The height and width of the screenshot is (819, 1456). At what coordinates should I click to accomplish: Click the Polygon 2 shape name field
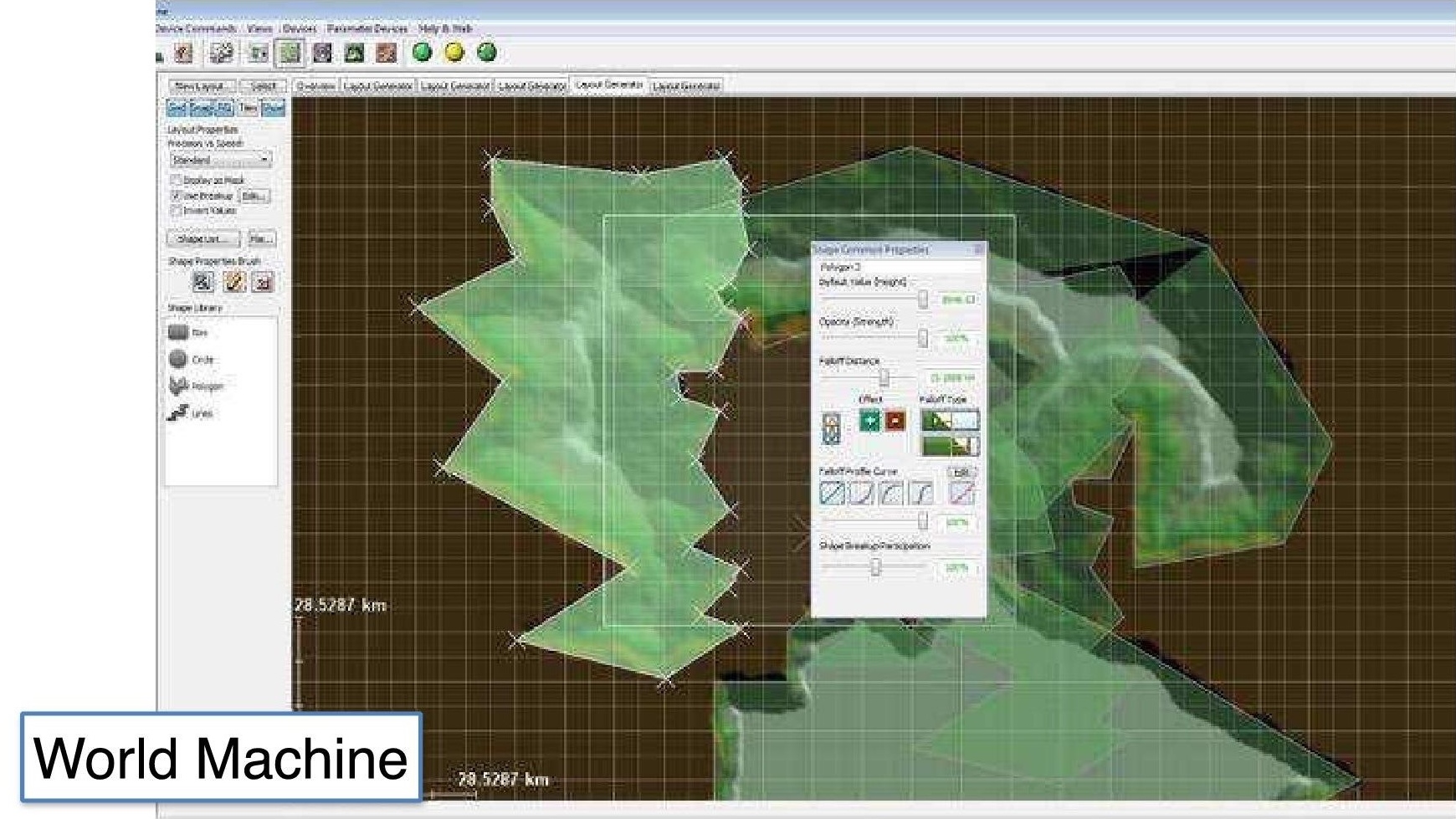(900, 267)
